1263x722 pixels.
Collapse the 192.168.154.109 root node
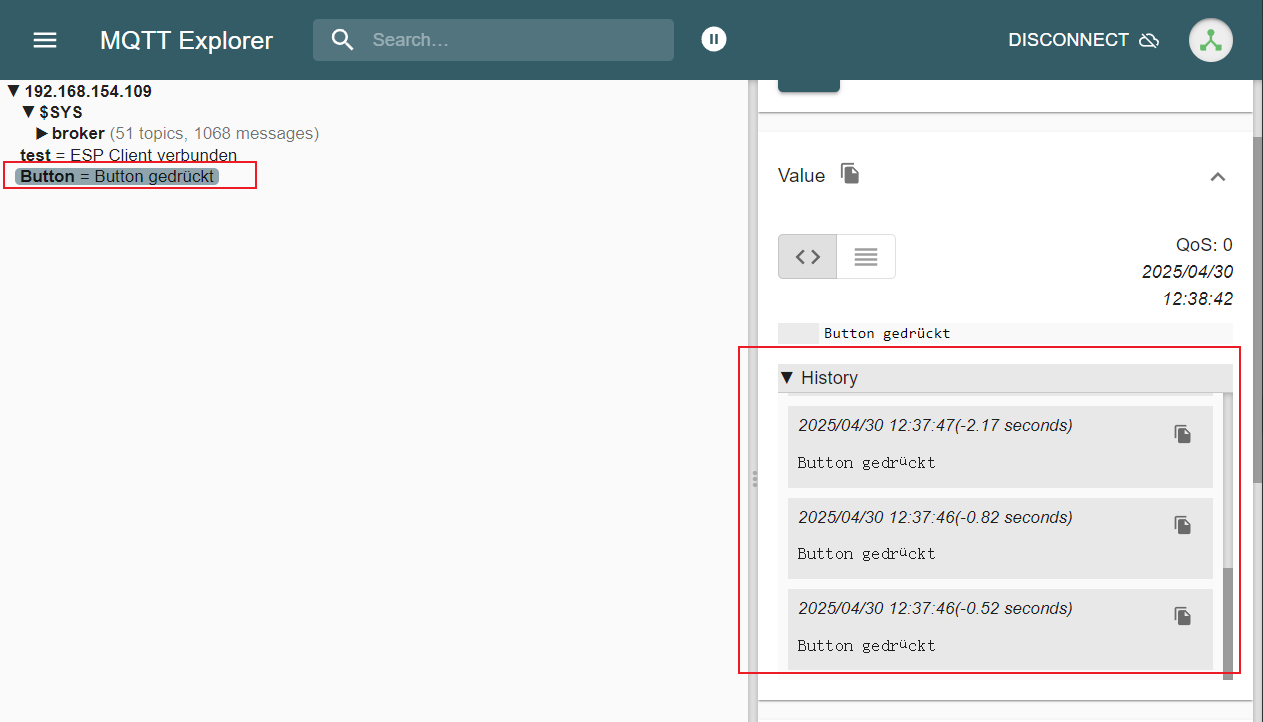[x=13, y=91]
